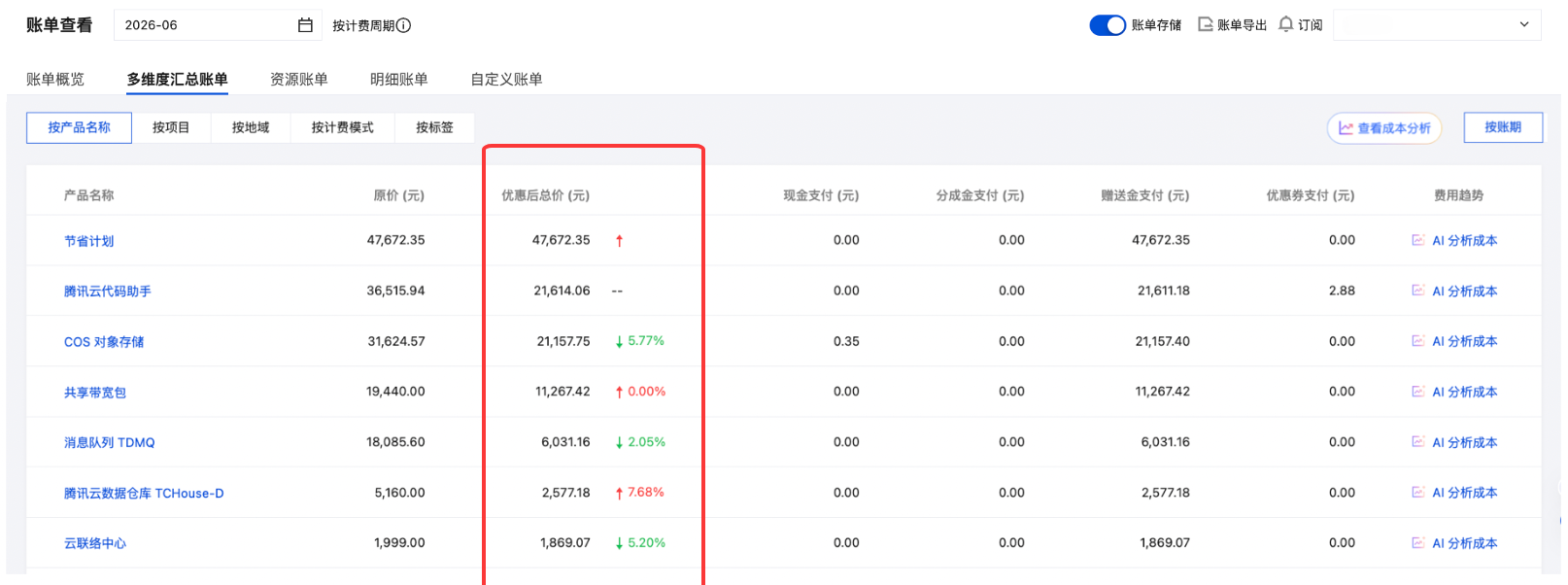
Task: Click the 优惠券支付 (元) column header
Action: pyautogui.click(x=1311, y=195)
